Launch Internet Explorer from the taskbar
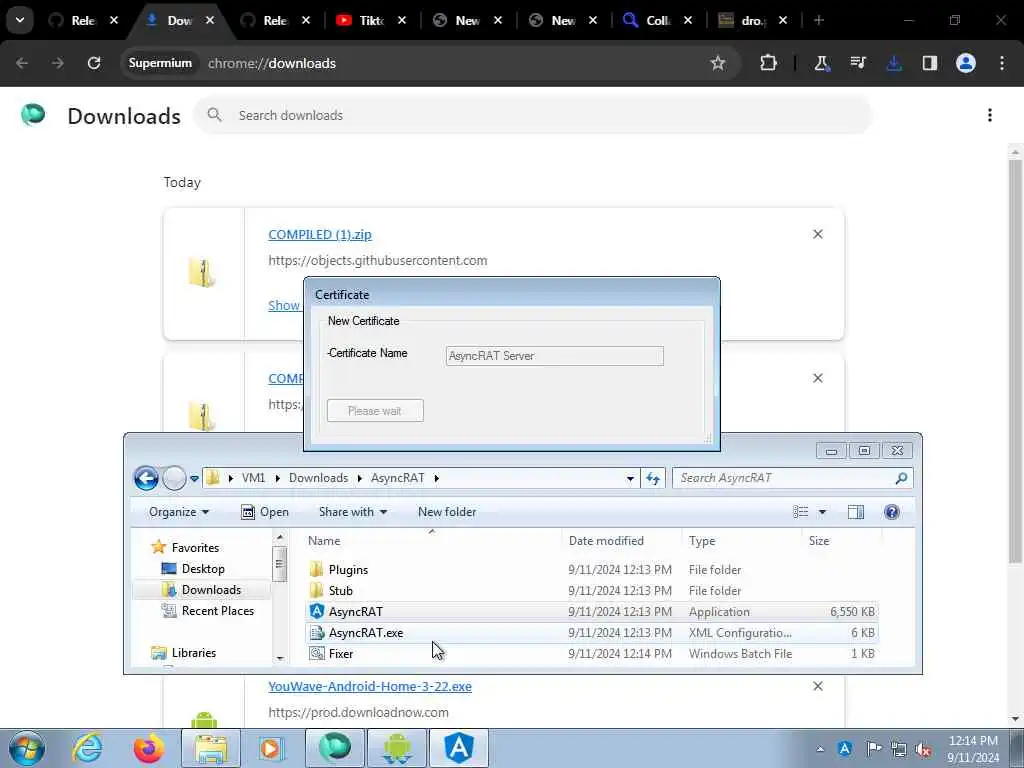The image size is (1024, 768). [87, 748]
